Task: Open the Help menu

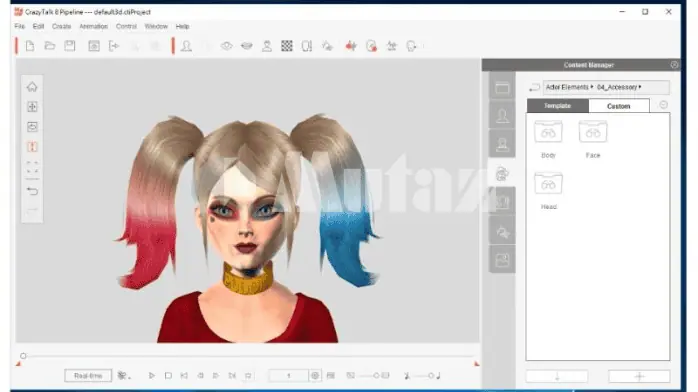Action: click(x=183, y=26)
